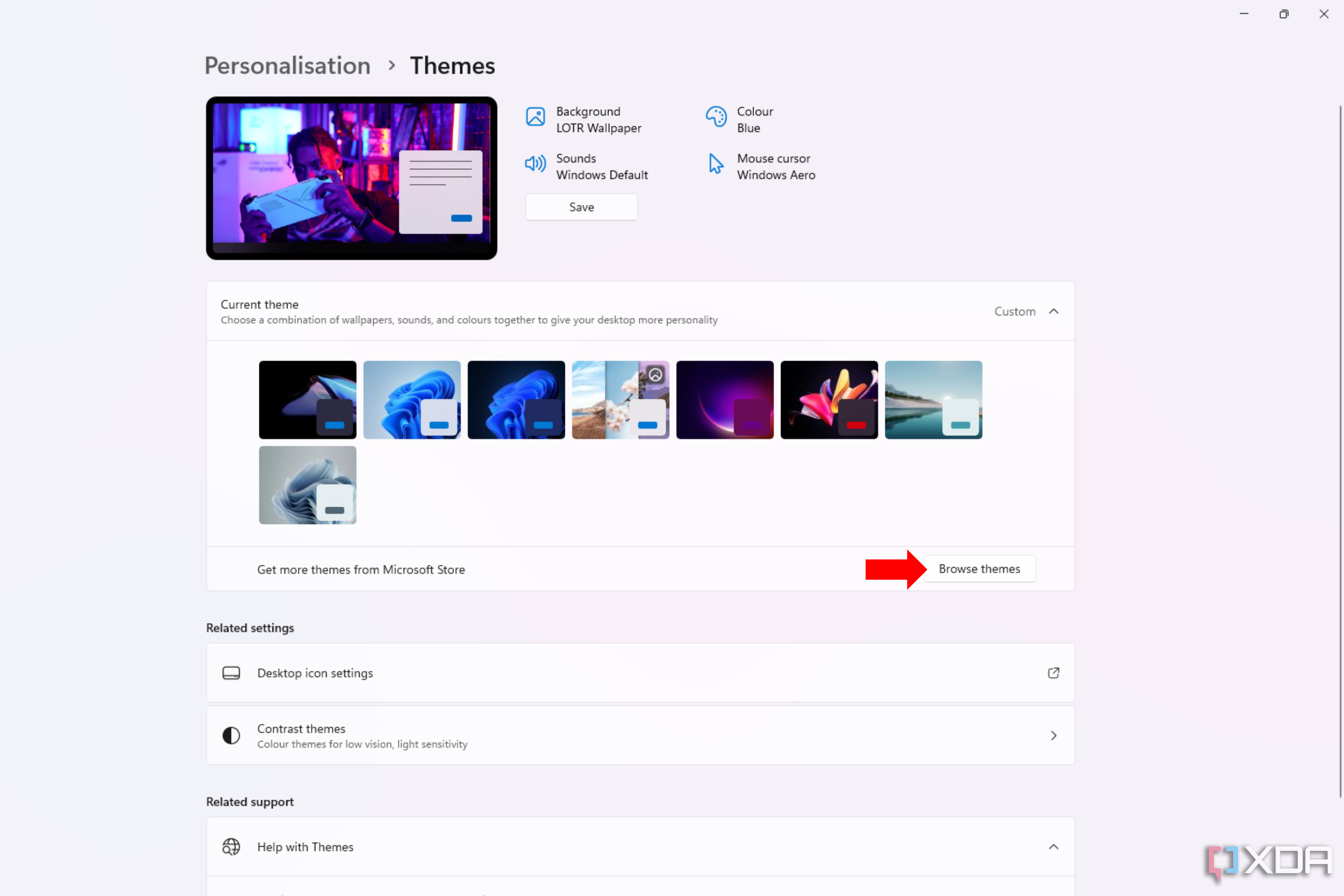Open the Sounds speaker icon
Image resolution: width=1344 pixels, height=896 pixels.
coord(535,164)
